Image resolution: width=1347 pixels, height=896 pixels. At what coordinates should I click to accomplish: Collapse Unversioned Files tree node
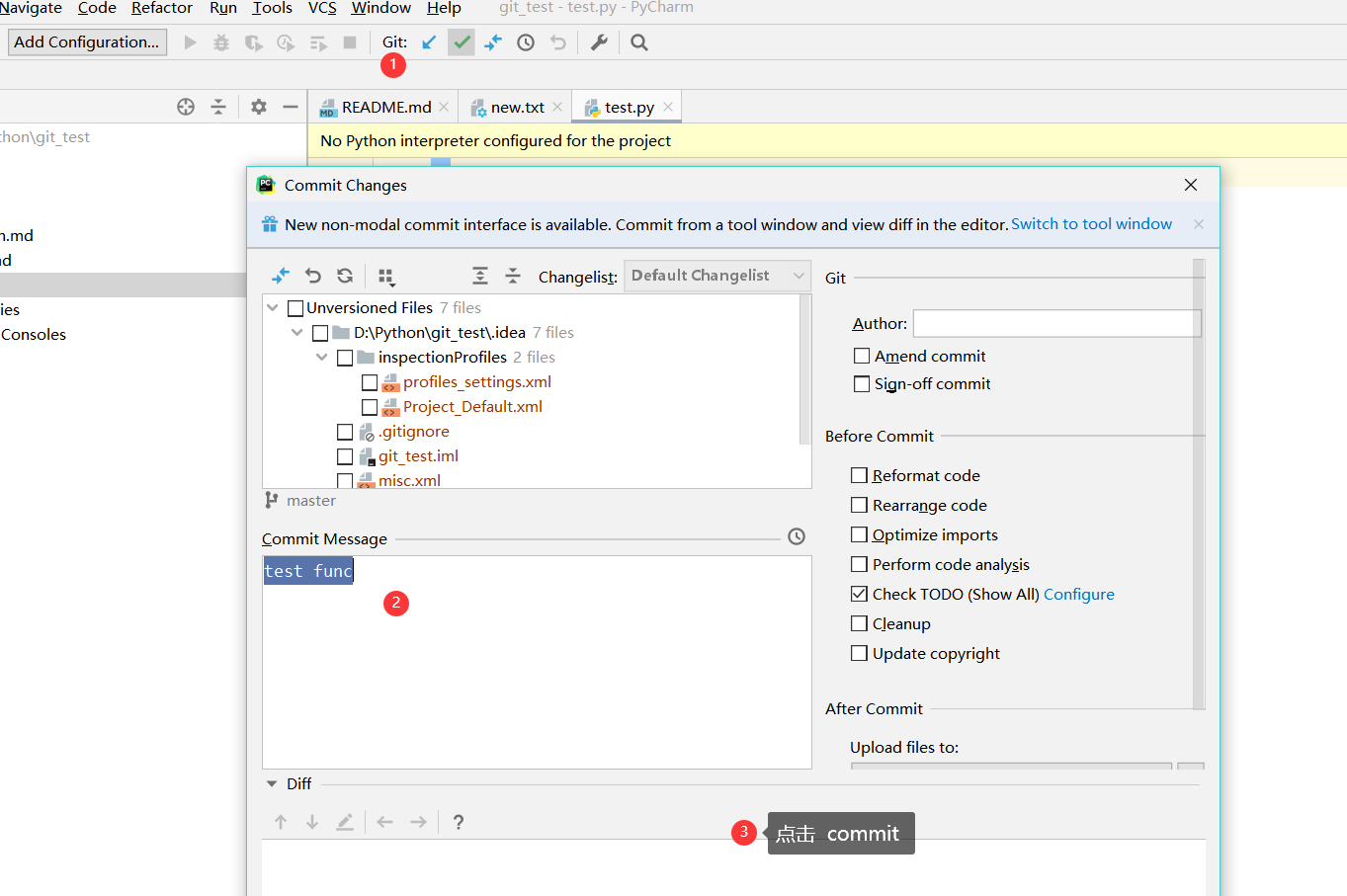click(273, 308)
